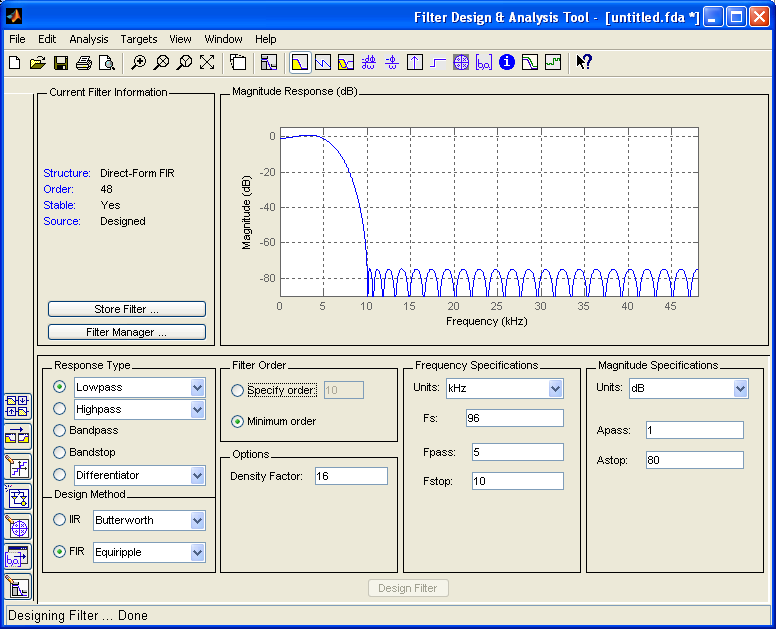Show the Filter Information icon
776x629 pixels.
pyautogui.click(x=507, y=62)
